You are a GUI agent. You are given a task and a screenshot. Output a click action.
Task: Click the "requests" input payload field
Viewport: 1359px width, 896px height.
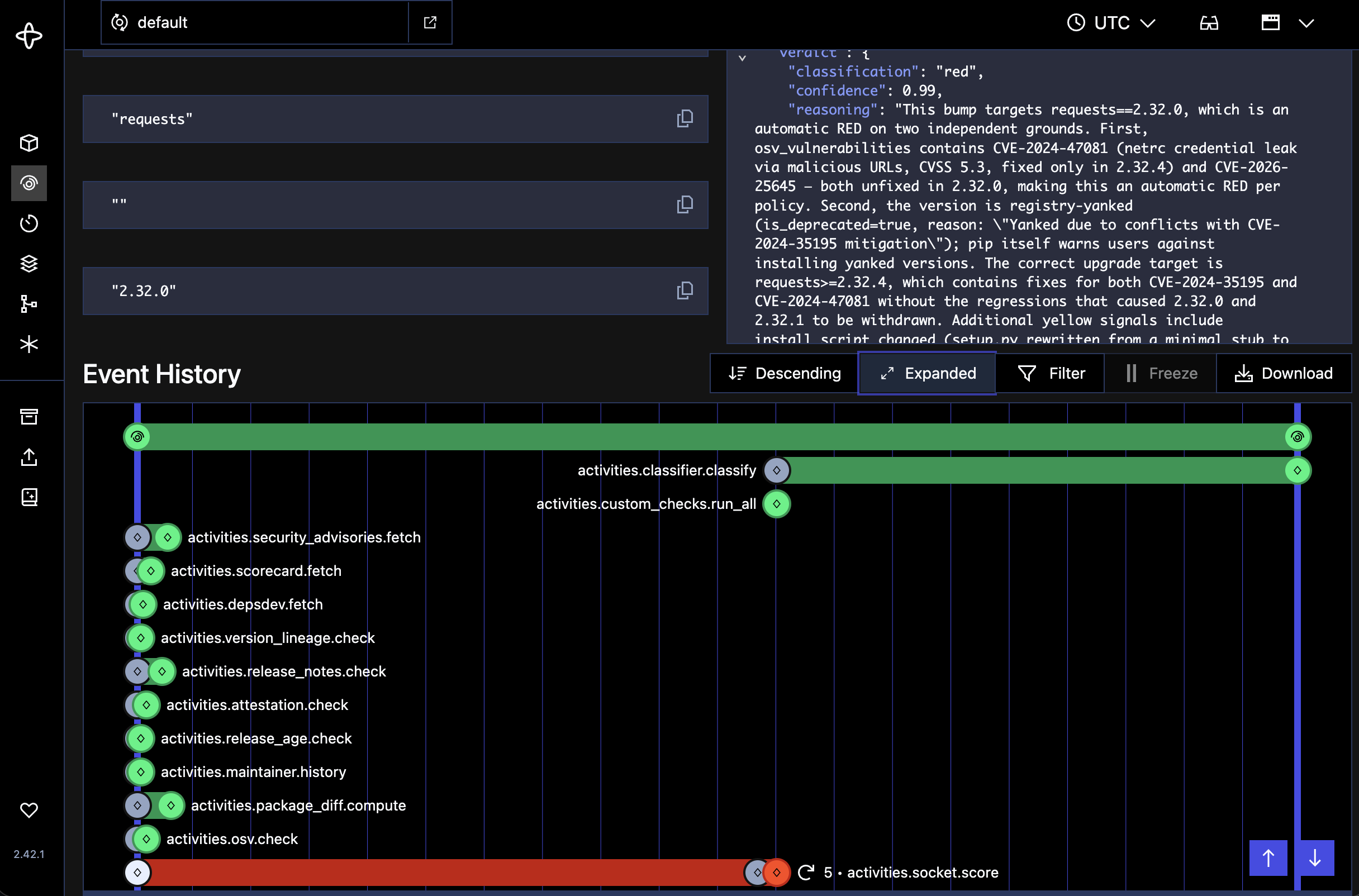396,119
